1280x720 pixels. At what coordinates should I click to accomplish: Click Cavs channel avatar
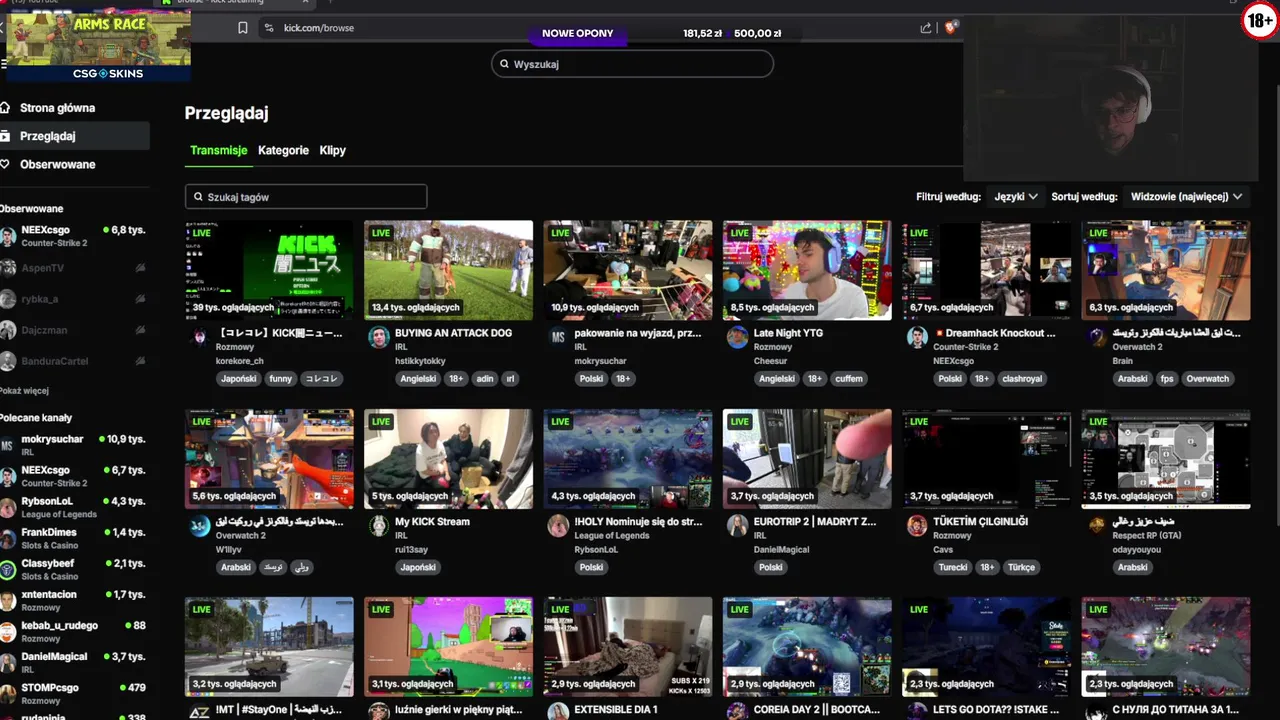pos(917,526)
